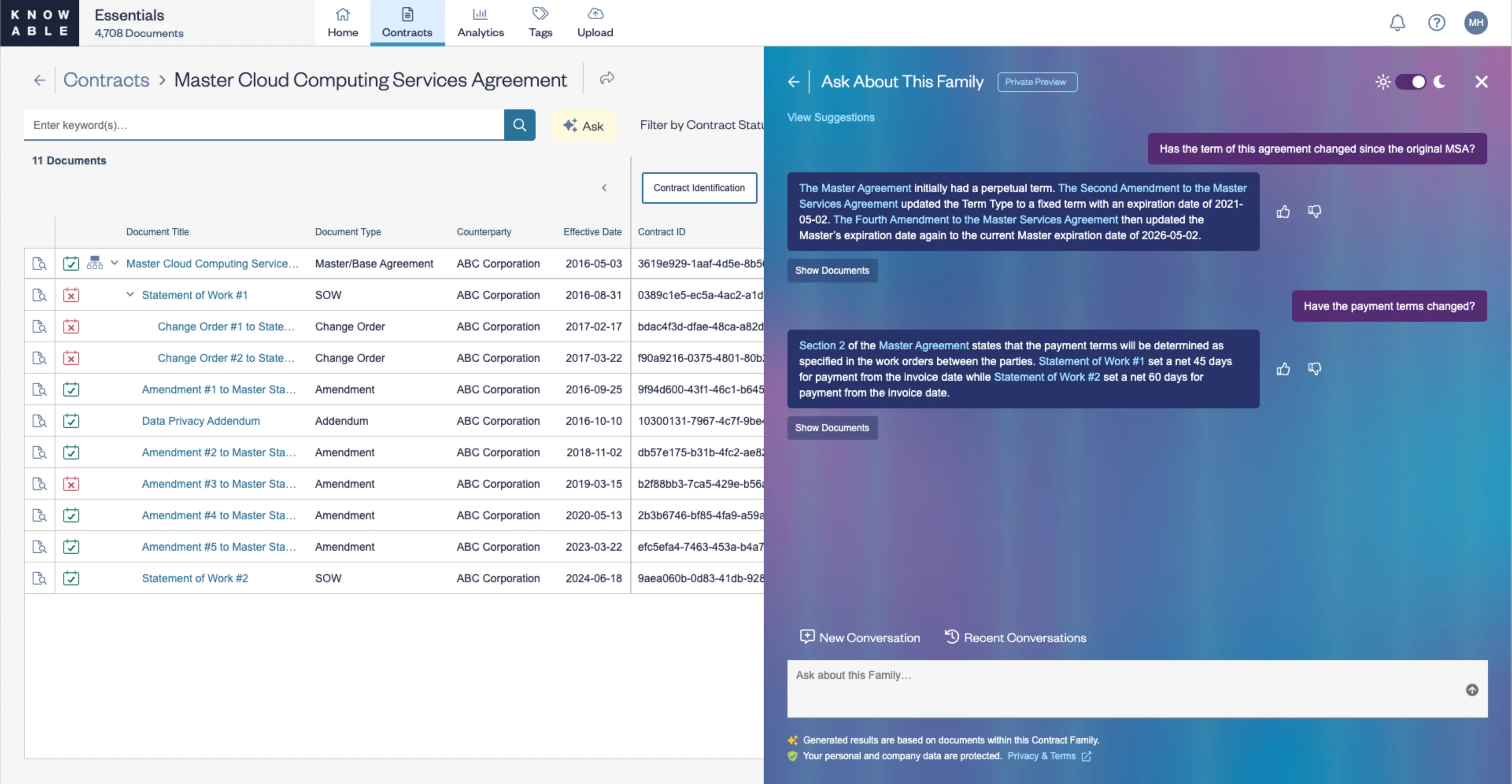Collapse the Master Cloud Computing Services family
Image resolution: width=1512 pixels, height=784 pixels.
coord(115,263)
